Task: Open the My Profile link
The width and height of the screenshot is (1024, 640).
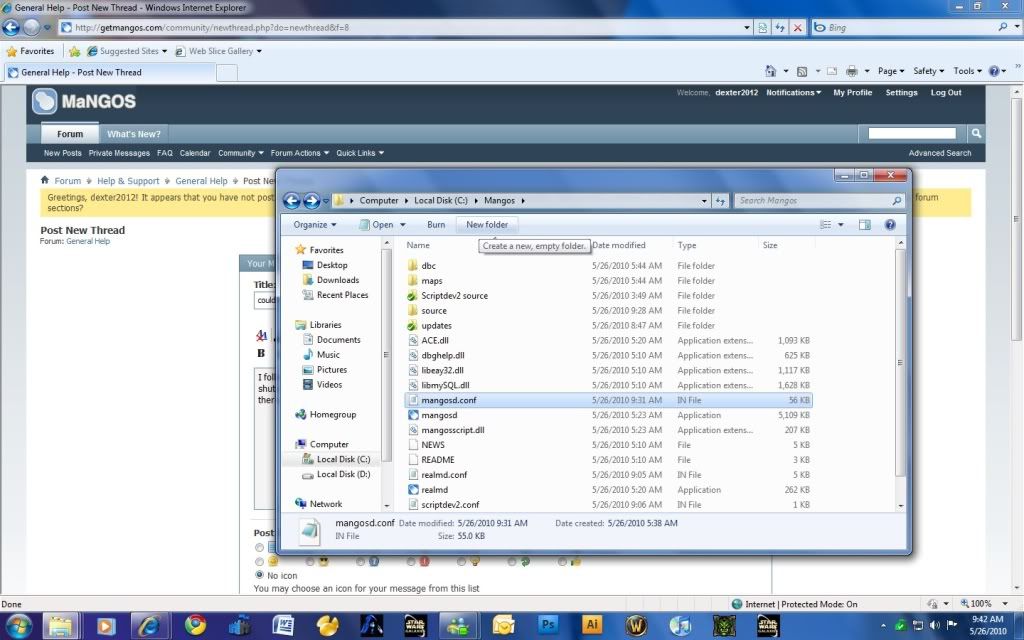Action: (x=852, y=92)
